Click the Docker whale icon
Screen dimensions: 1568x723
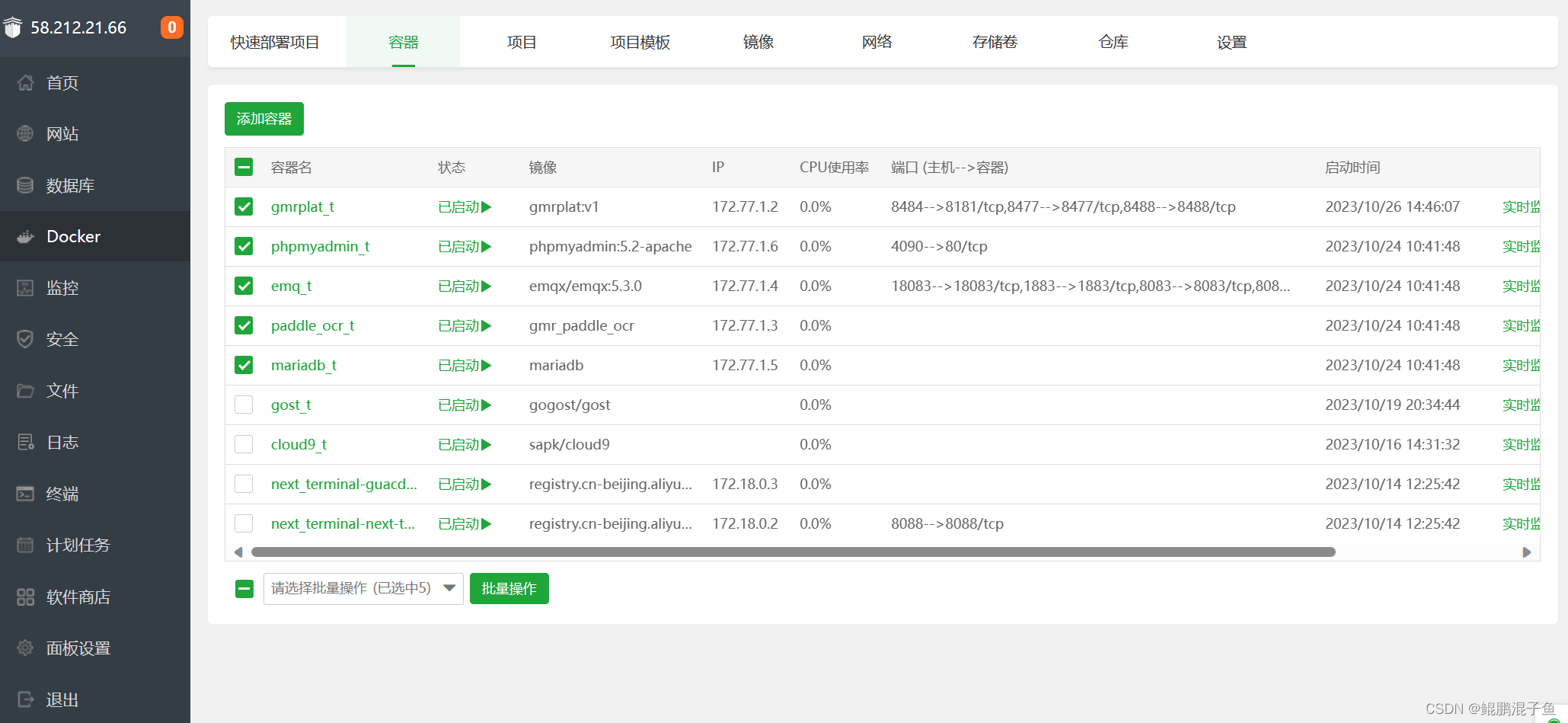click(26, 236)
